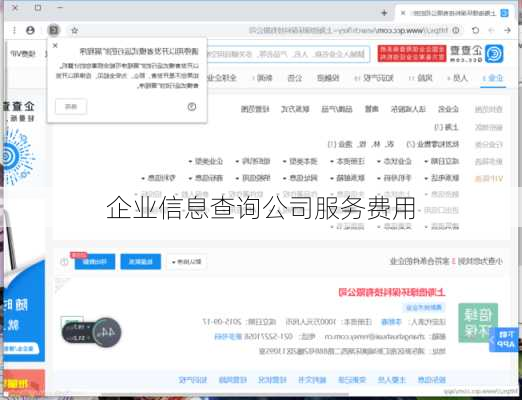
Task: Choose 联系方式 search scope option
Action: [x=295, y=109]
